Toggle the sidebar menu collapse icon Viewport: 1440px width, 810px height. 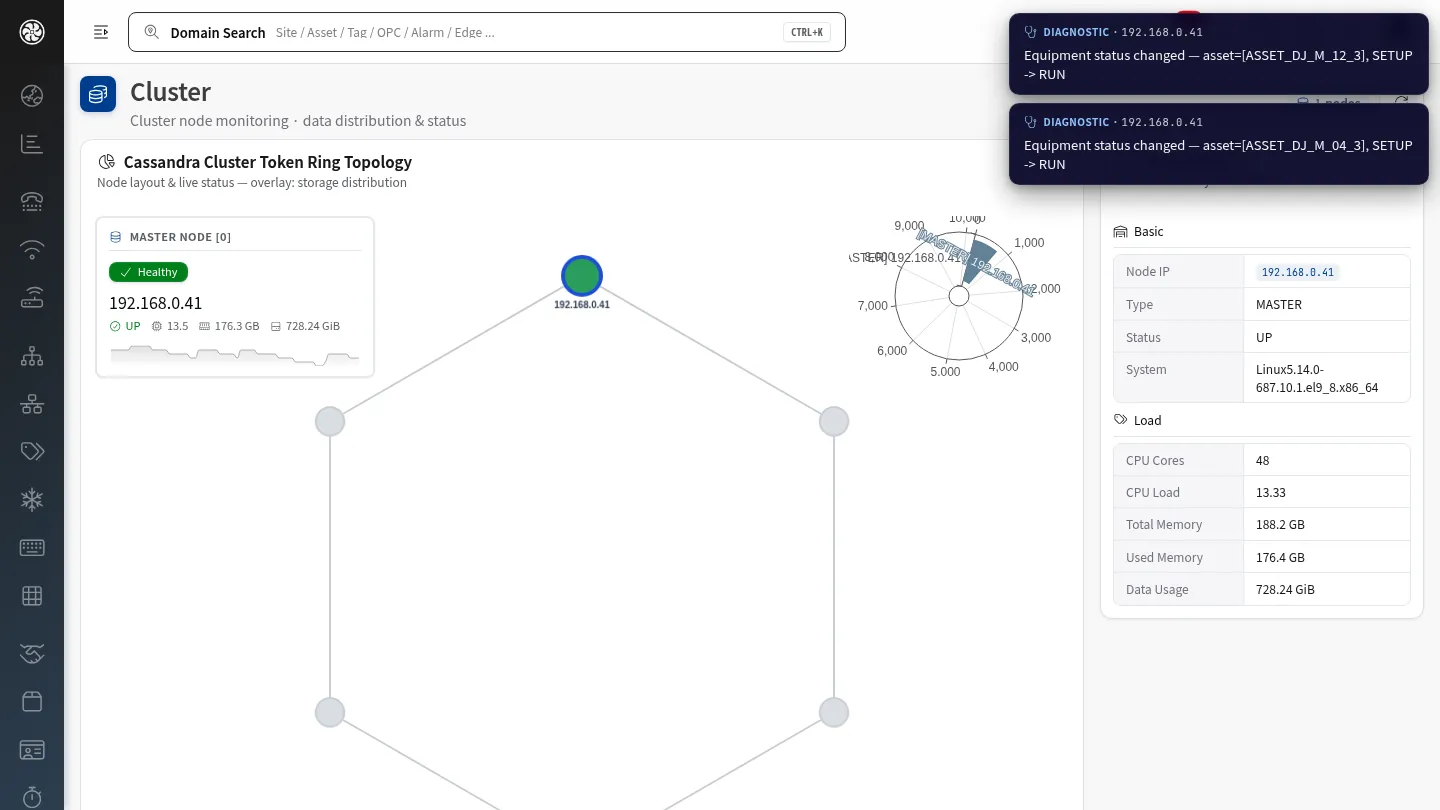click(x=101, y=32)
